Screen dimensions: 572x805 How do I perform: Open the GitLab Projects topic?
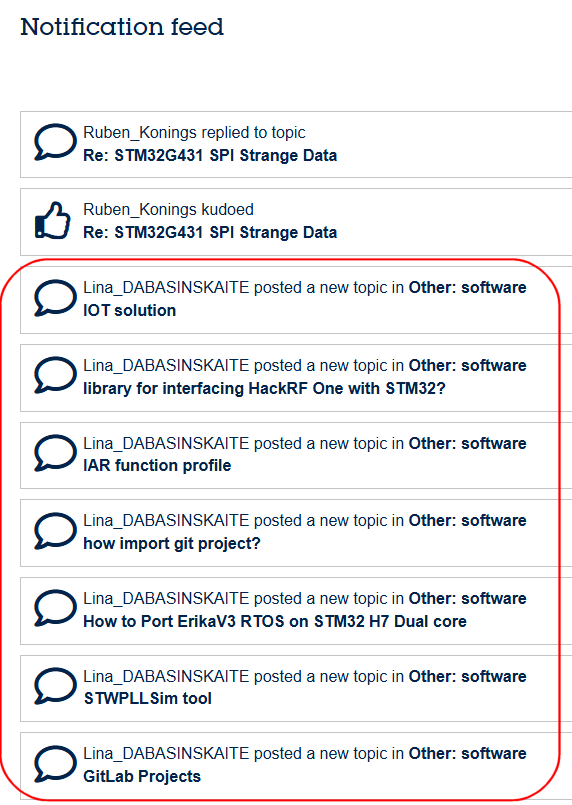[142, 776]
